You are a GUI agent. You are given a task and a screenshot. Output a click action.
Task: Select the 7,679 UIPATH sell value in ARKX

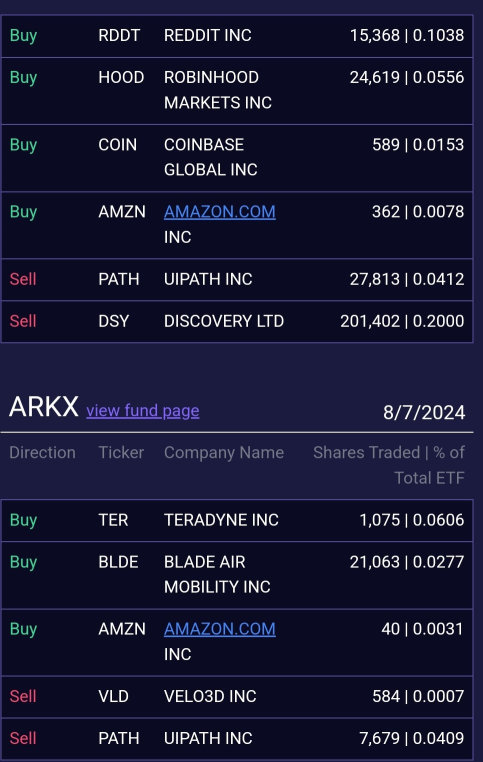point(411,738)
